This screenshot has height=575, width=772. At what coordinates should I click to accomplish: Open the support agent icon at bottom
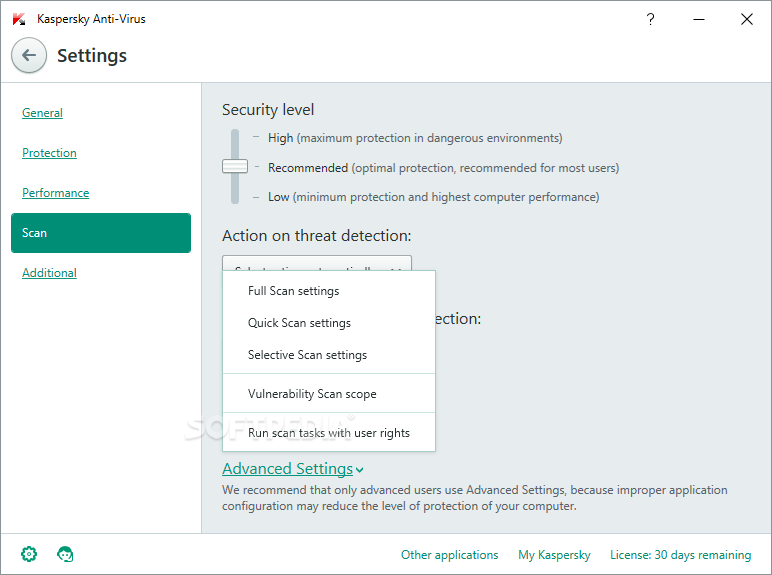65,554
